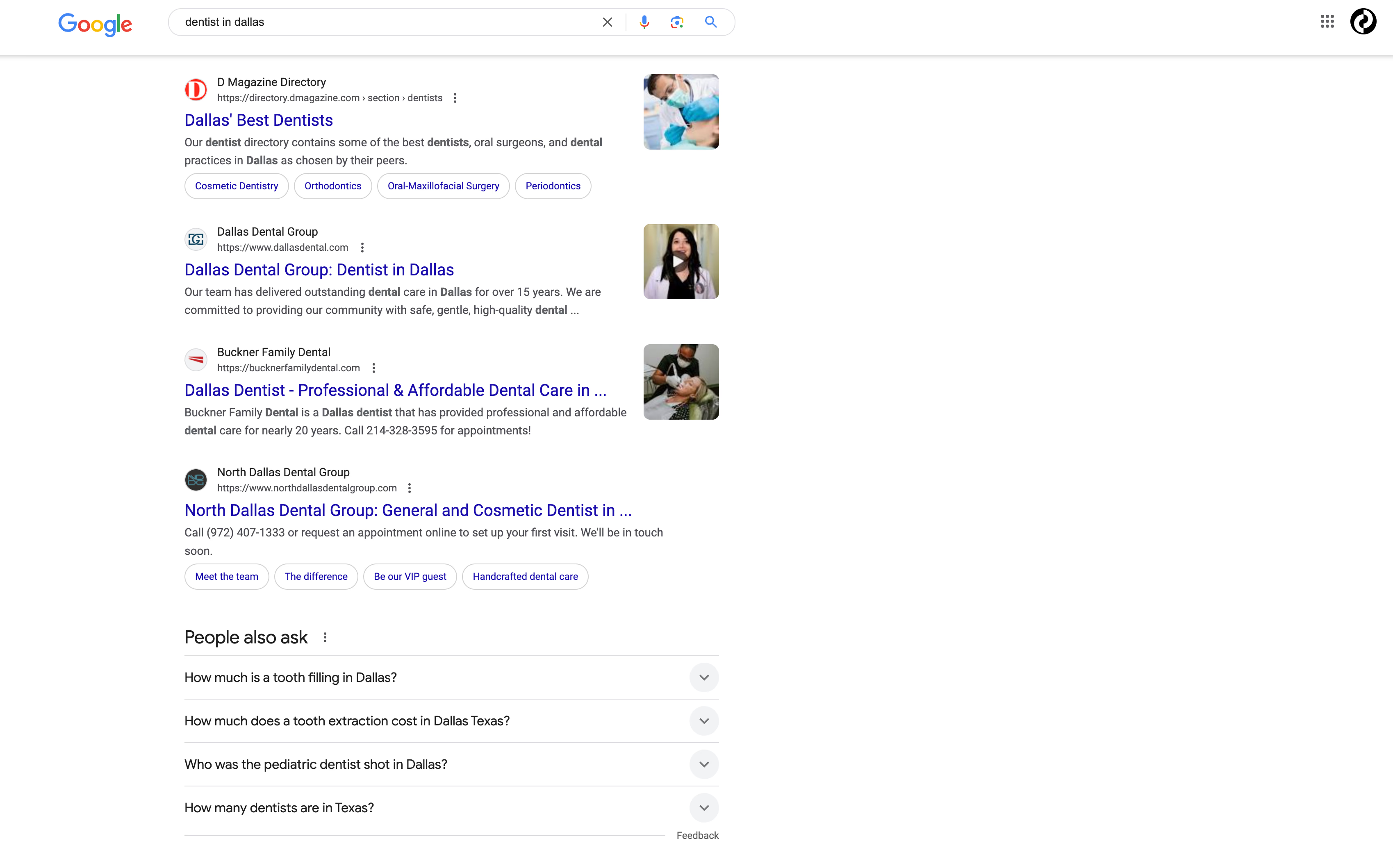1393x868 pixels.
Task: Open Dallas Dentist - Professional & Affordable result
Action: [395, 391]
